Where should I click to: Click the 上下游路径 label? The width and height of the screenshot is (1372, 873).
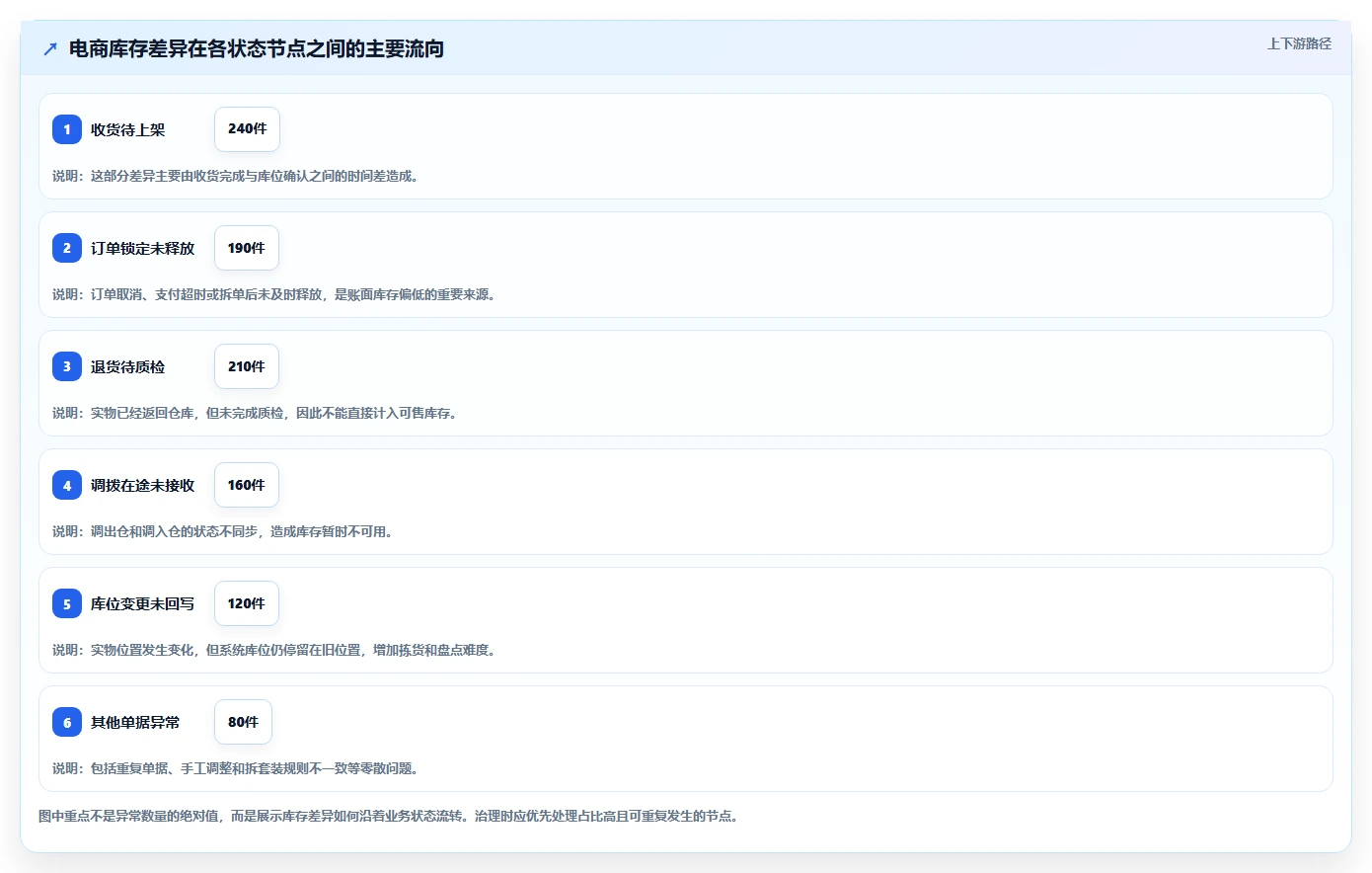pos(1299,43)
